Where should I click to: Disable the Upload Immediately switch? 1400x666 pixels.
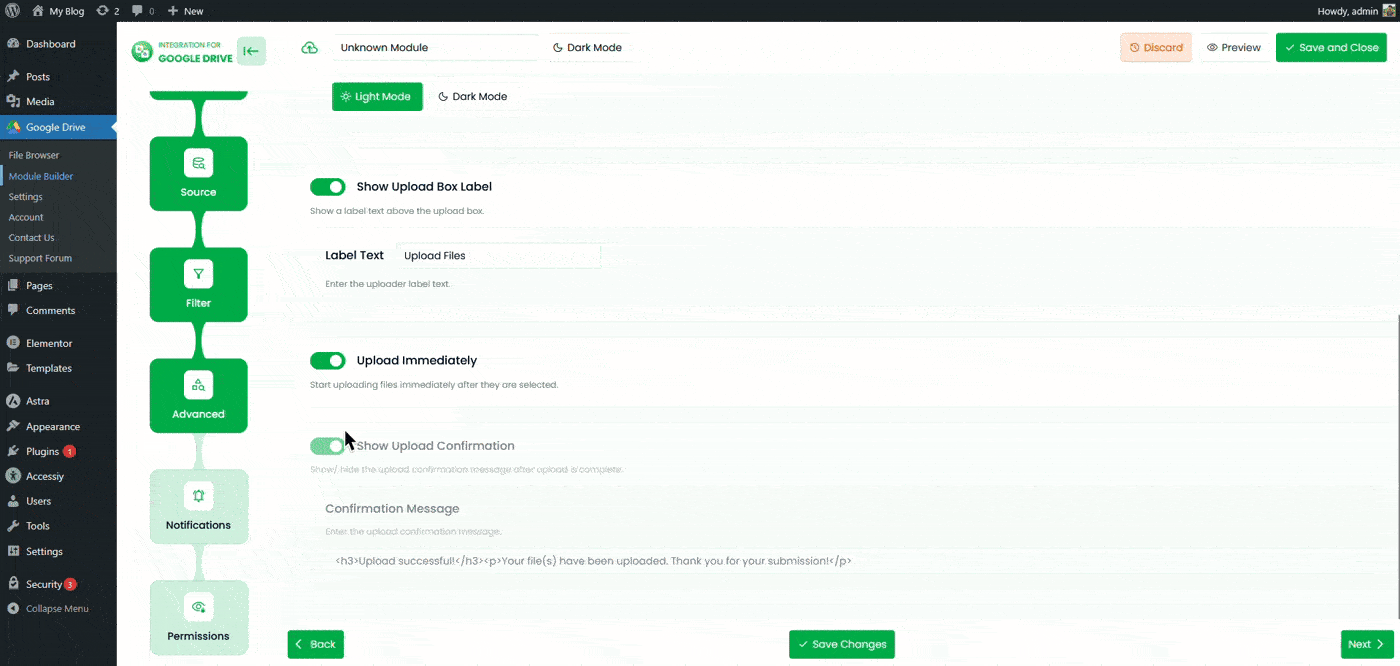click(328, 361)
